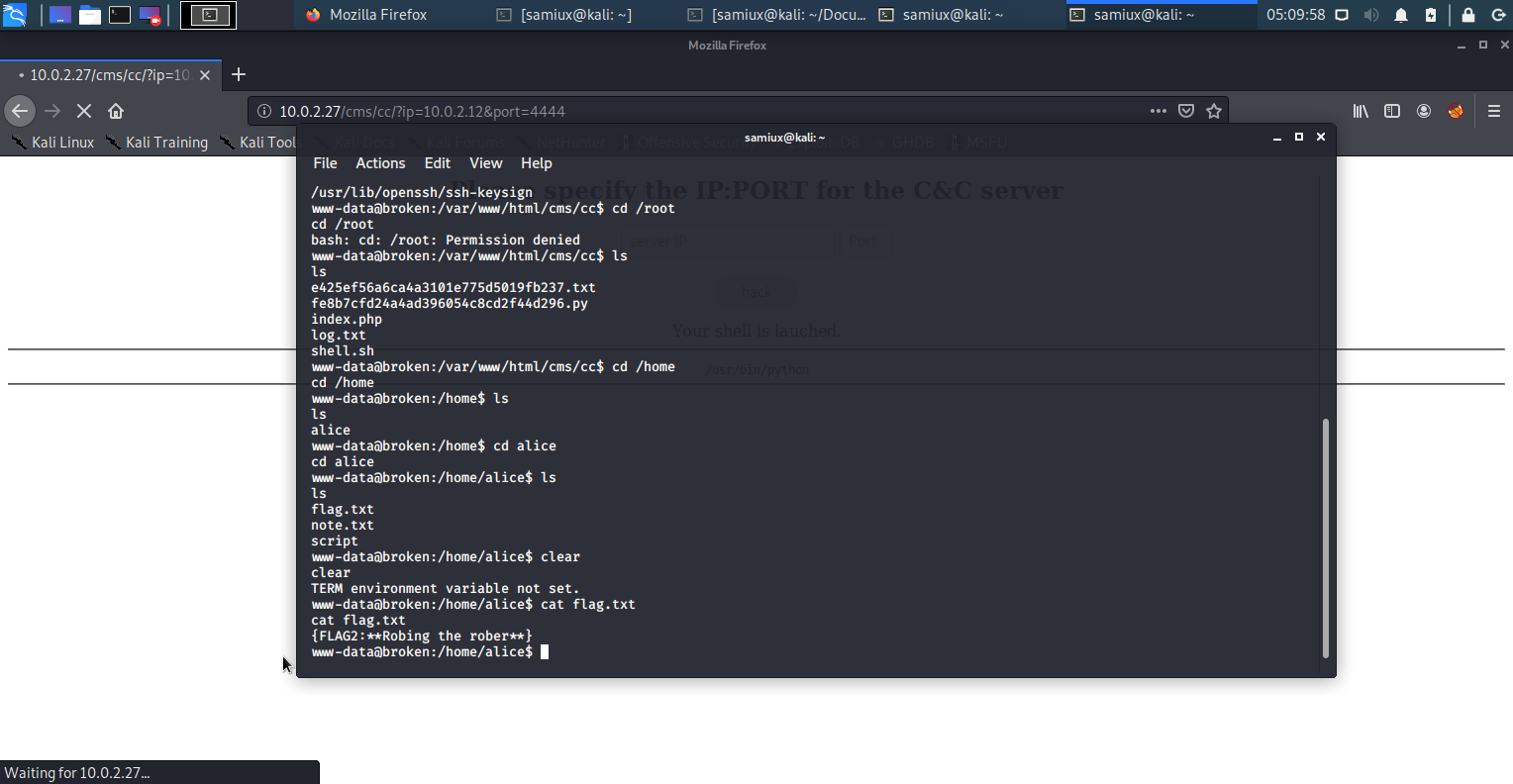
Task: Open the terminal Actions menu
Action: (380, 163)
